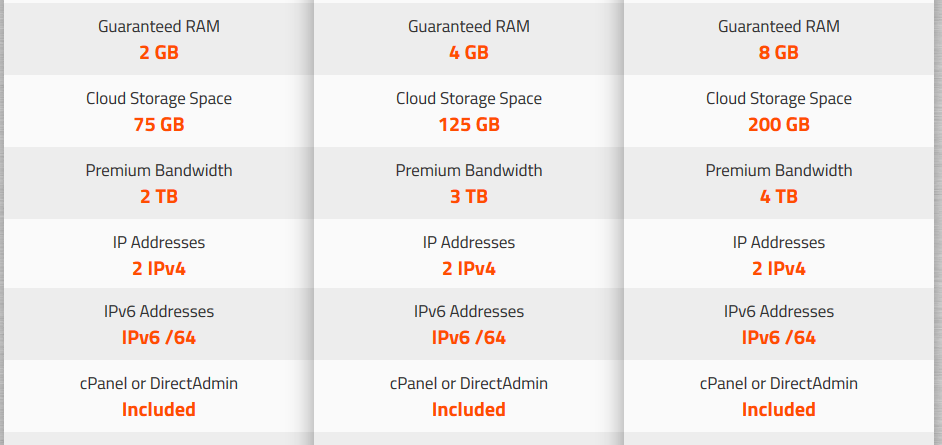Click Premium Bandwidth label in third column
The image size is (942, 445).
click(x=779, y=171)
